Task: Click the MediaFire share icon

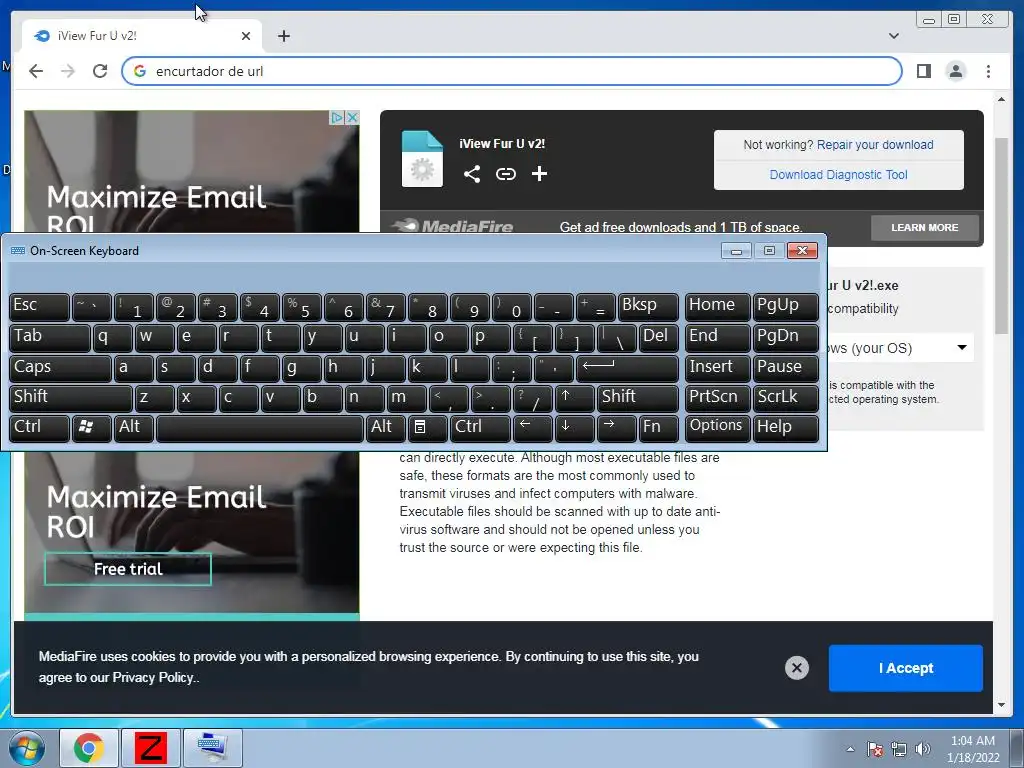Action: (472, 174)
